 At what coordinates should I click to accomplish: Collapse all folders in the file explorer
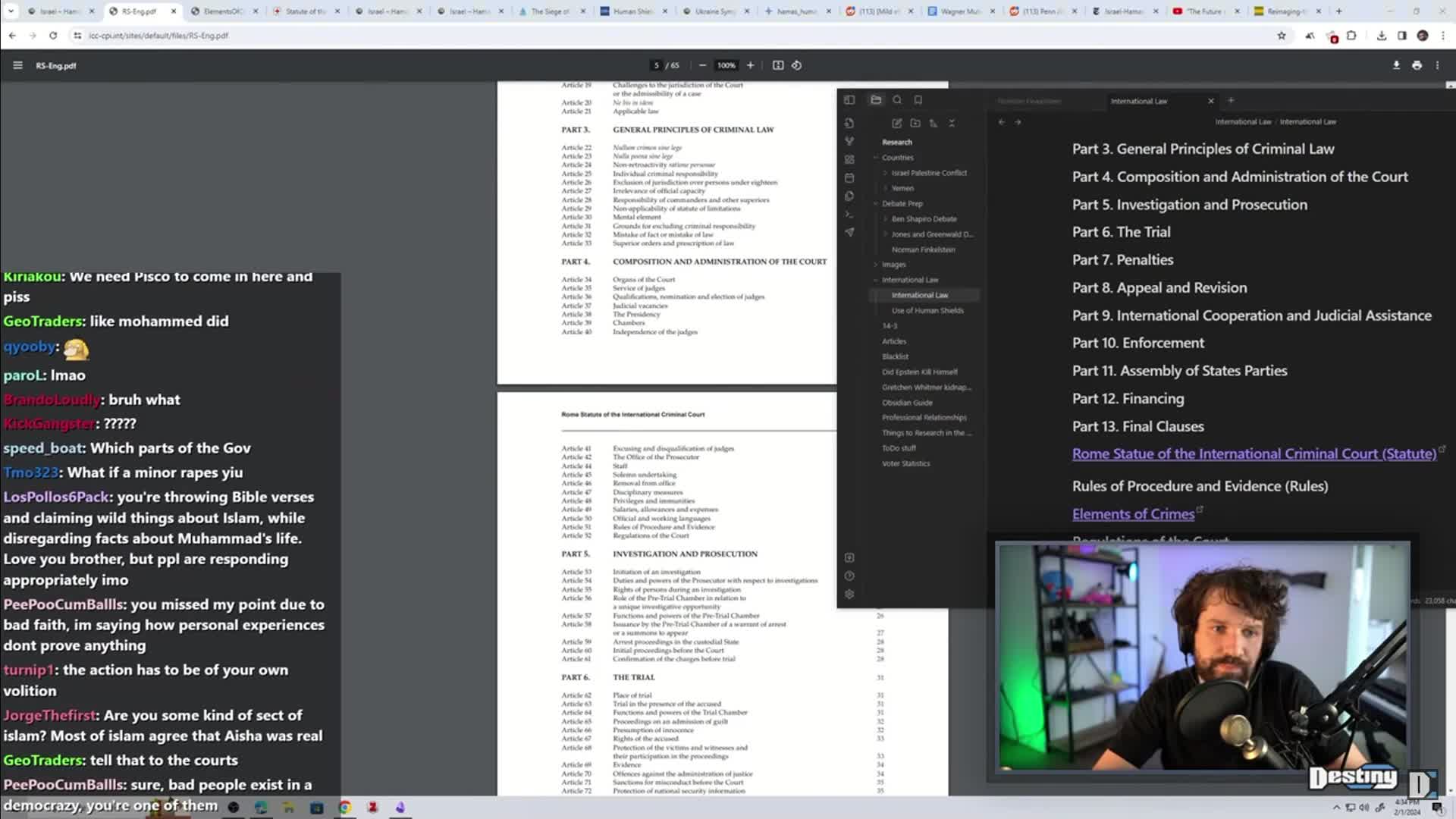click(952, 123)
